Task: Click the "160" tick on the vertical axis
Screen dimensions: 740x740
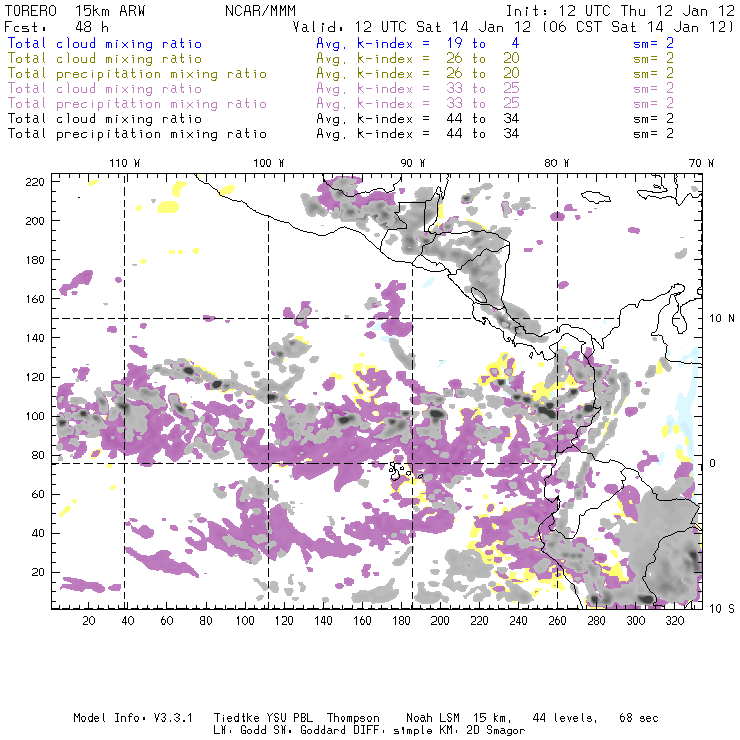Action: click(34, 299)
